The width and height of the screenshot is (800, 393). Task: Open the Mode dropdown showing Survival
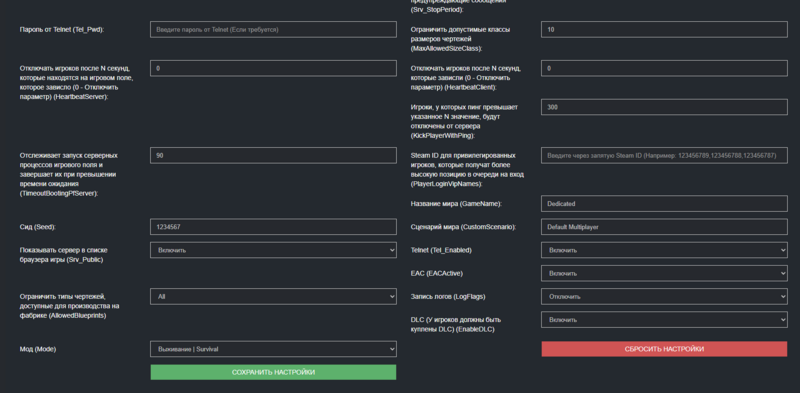tap(273, 349)
